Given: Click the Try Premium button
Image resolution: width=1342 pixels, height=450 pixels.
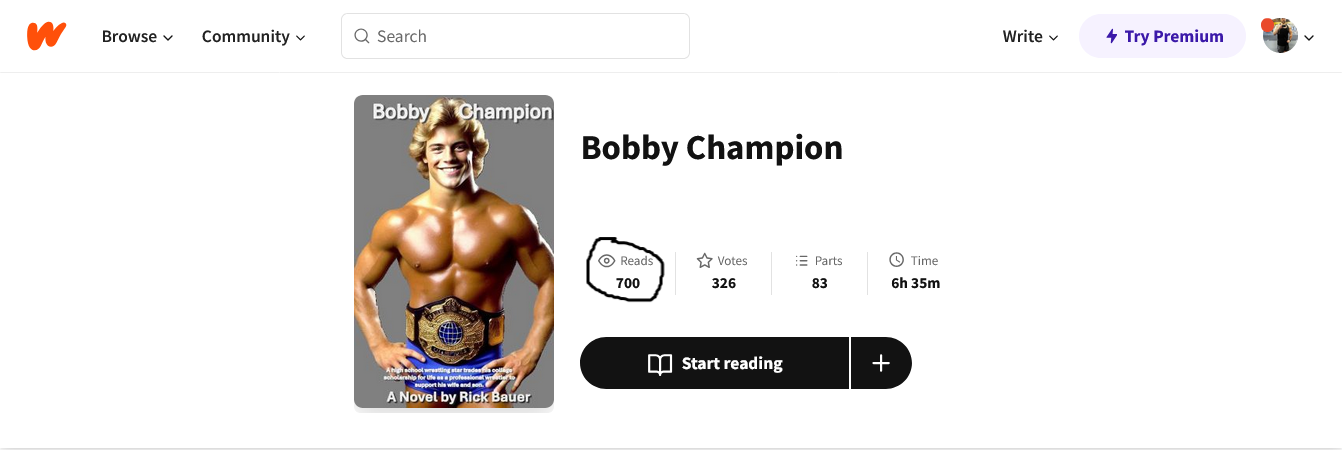Looking at the screenshot, I should click(1162, 36).
